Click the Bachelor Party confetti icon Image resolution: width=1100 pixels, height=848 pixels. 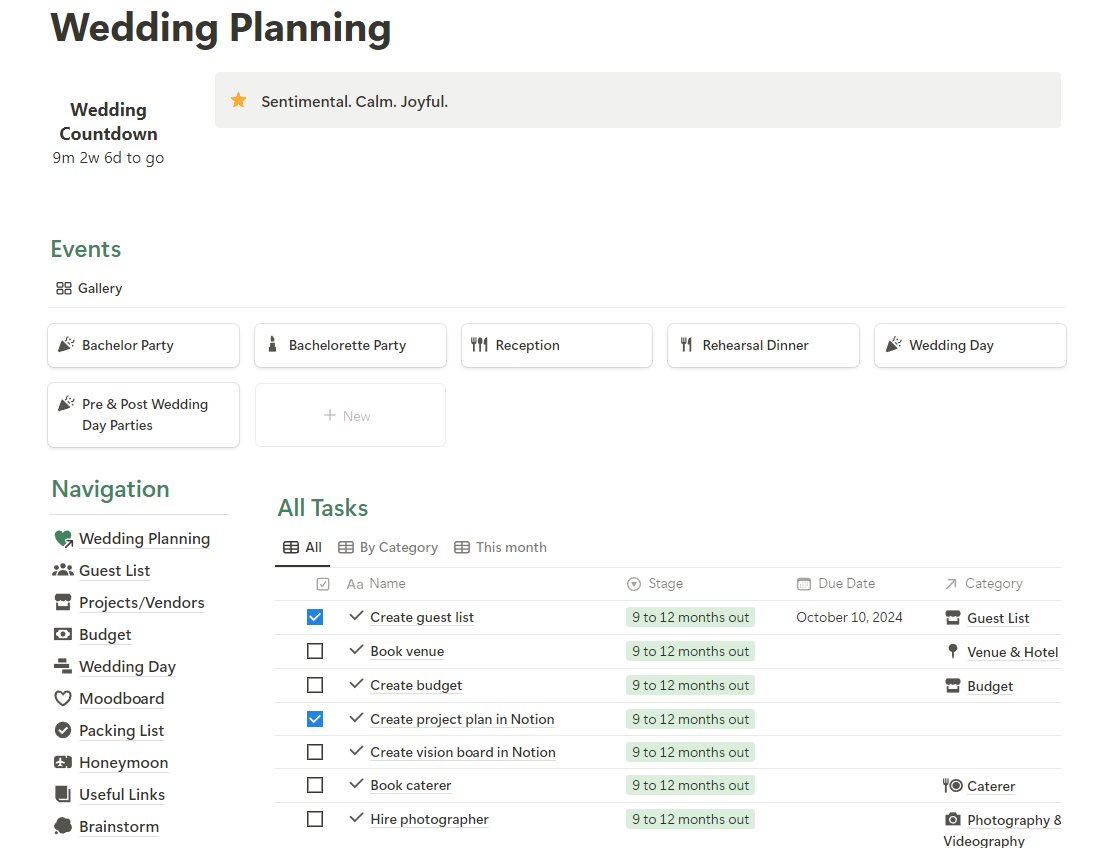tap(67, 344)
